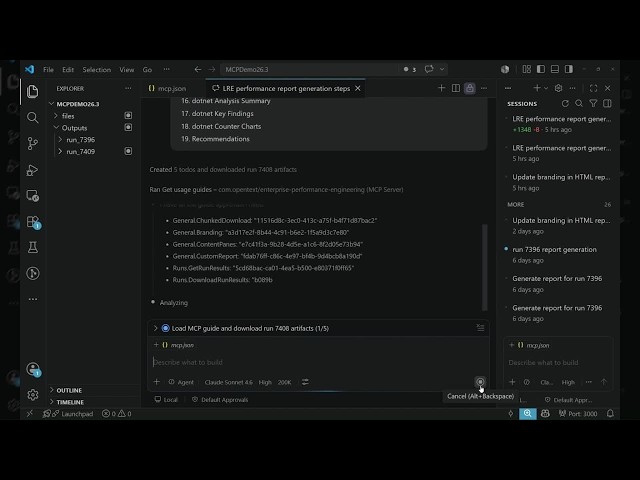The height and width of the screenshot is (480, 640).
Task: Open the Edit menu
Action: 68,70
